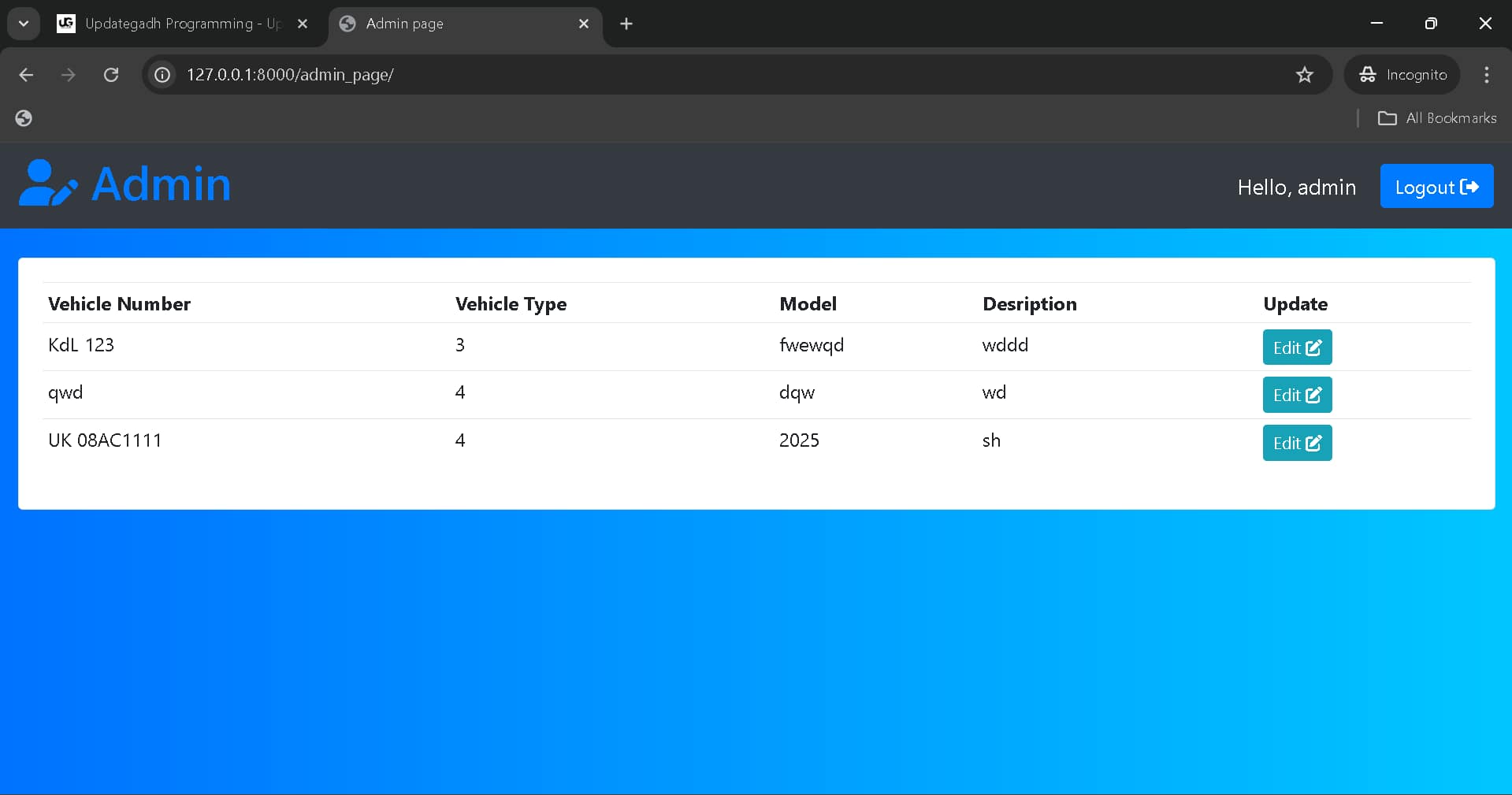Close the Admin page tab
Screen dimensions: 1512x795
click(x=584, y=24)
